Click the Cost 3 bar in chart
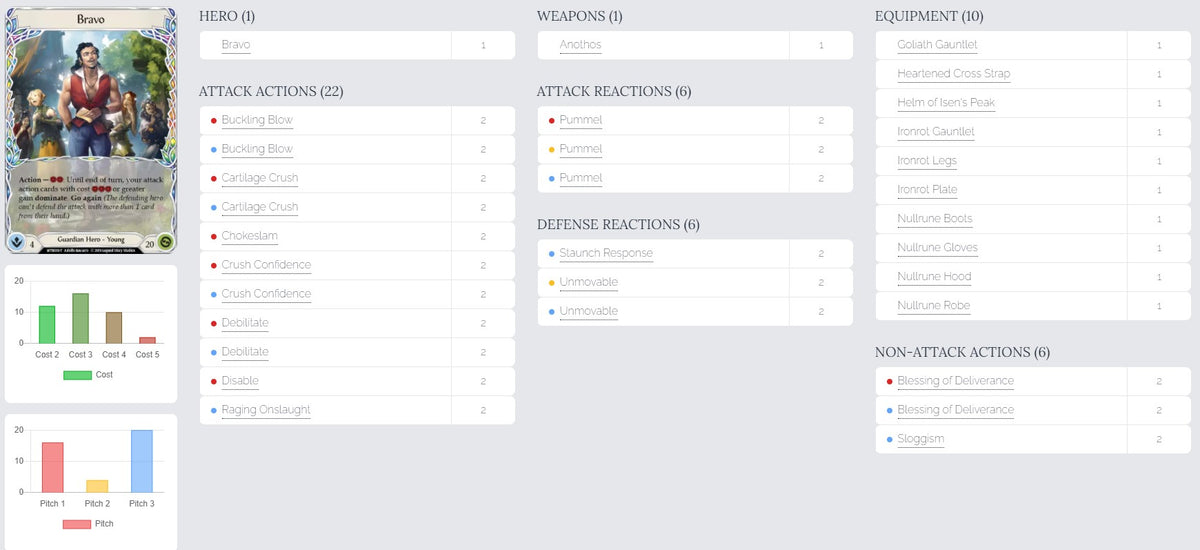 pyautogui.click(x=81, y=318)
